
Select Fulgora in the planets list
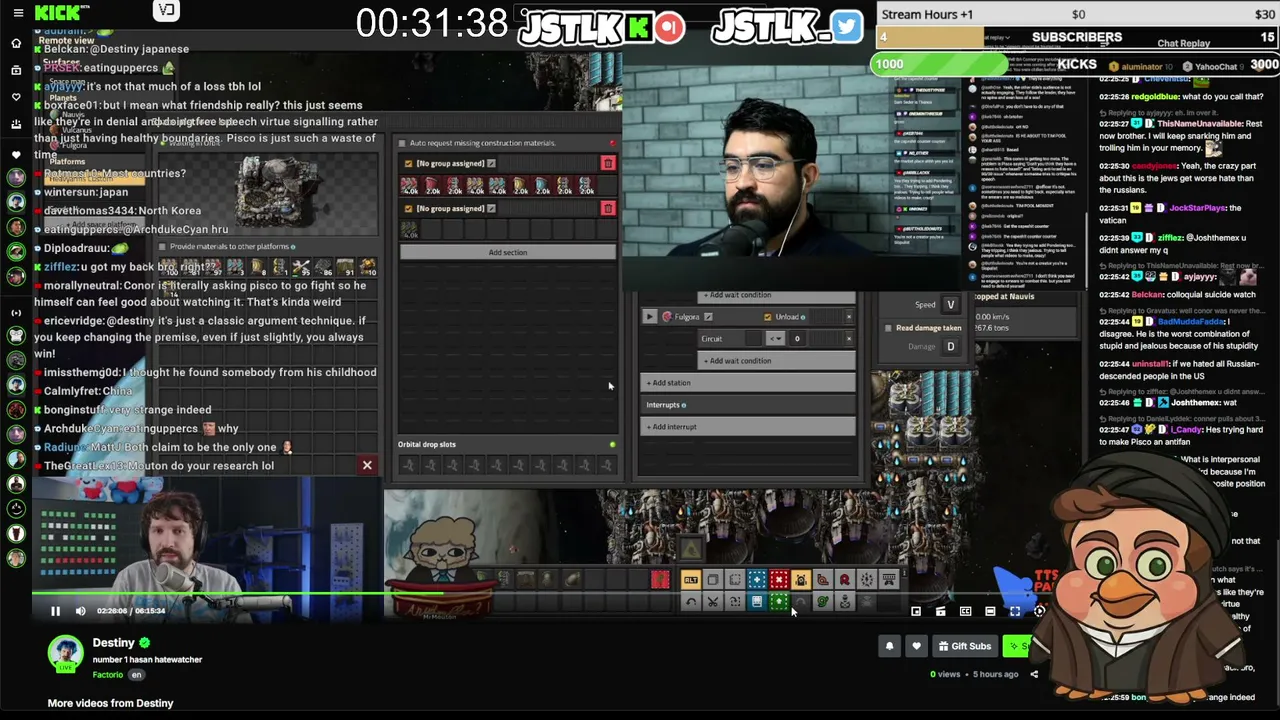point(75,146)
